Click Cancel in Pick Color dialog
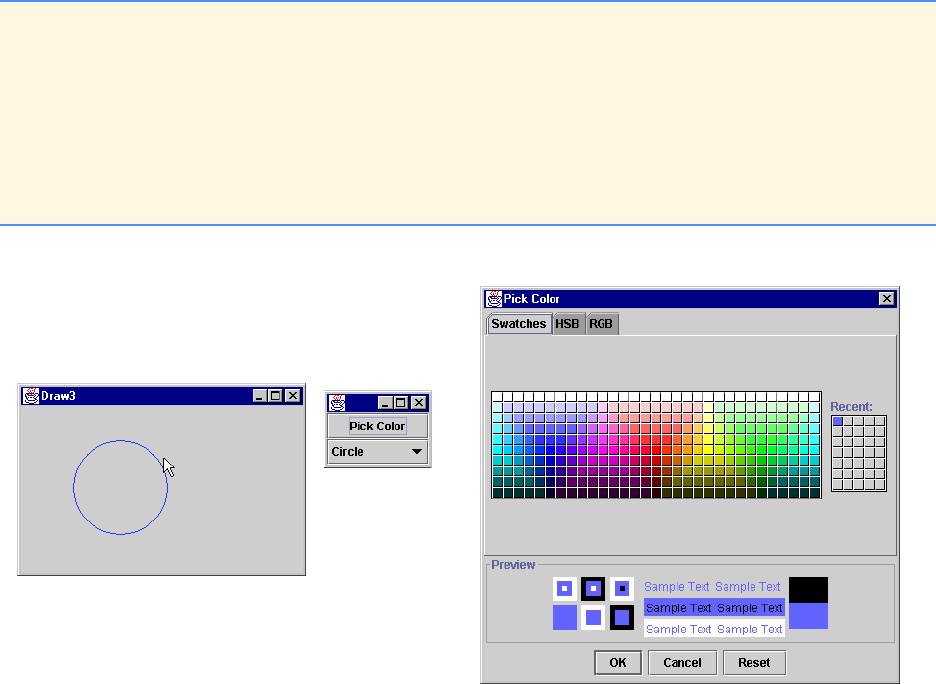 click(x=682, y=663)
